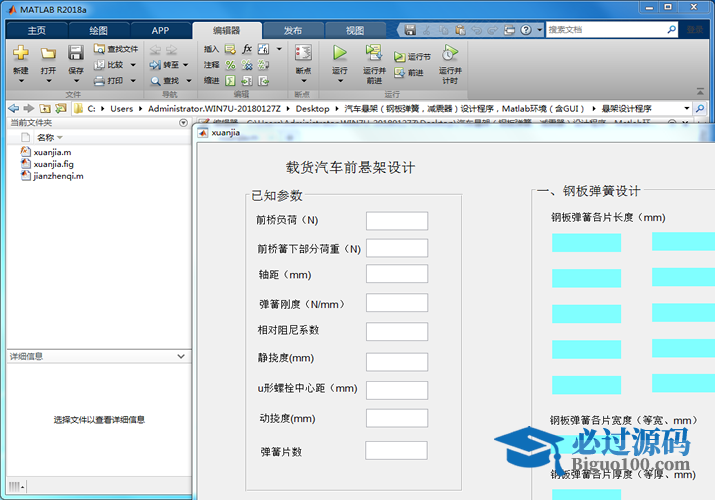Click the Run and Time (运行并计时) icon
The height and width of the screenshot is (500, 715).
click(450, 53)
